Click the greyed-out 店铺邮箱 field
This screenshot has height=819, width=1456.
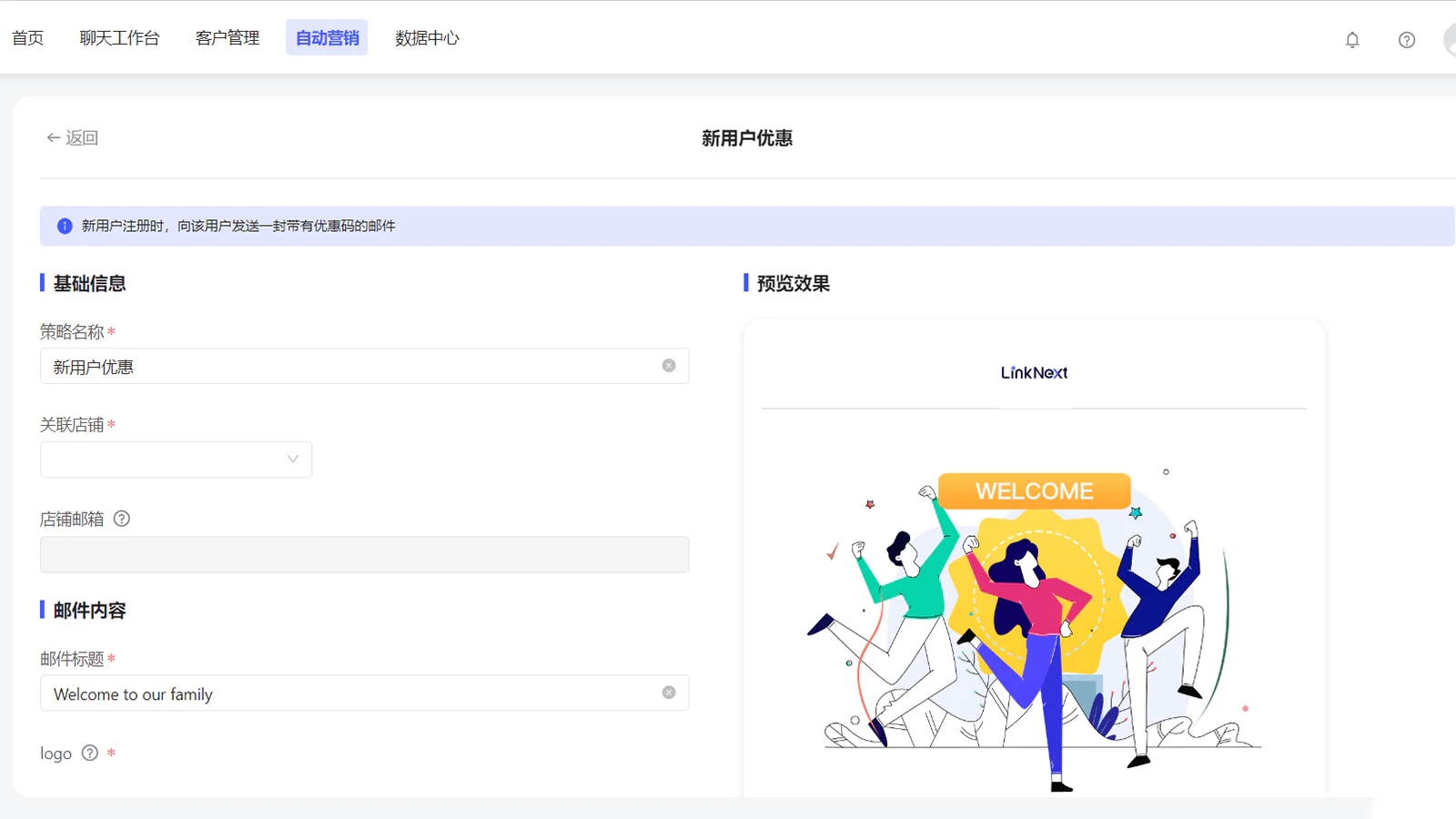(x=364, y=555)
